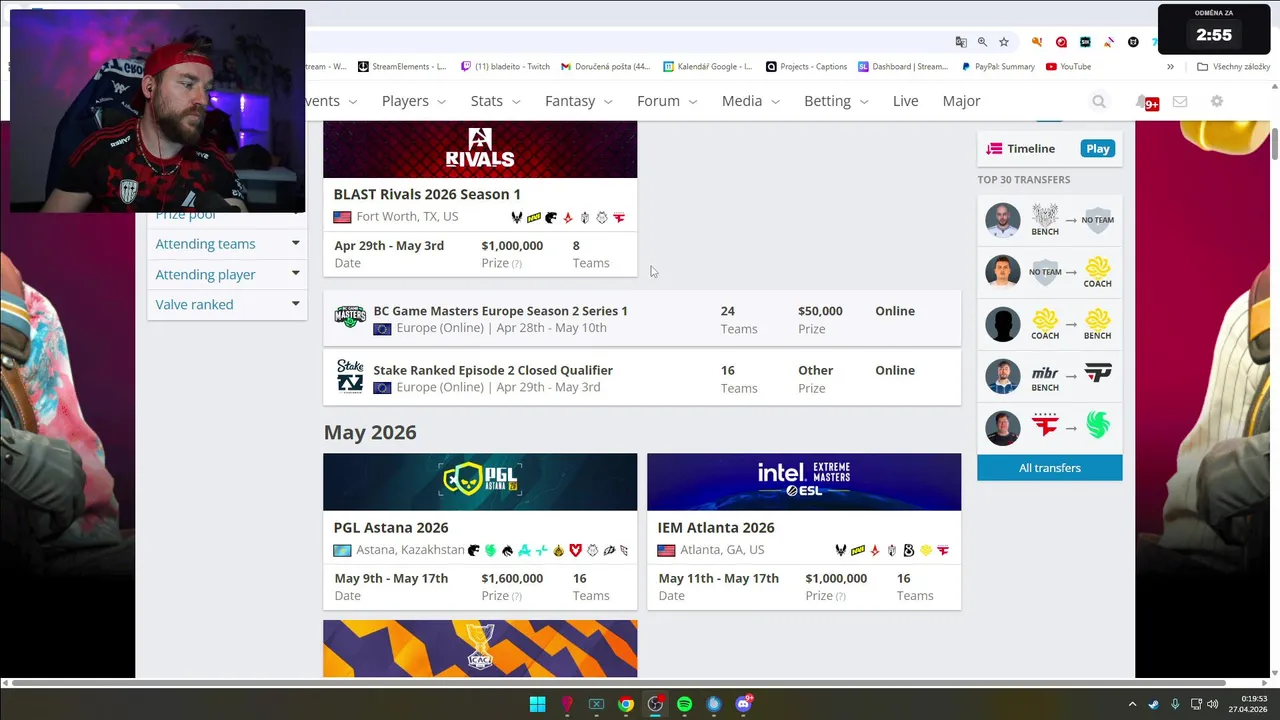The height and width of the screenshot is (720, 1280).
Task: Open BC Game Masters Europe Season 2 Series 1
Action: [x=500, y=311]
